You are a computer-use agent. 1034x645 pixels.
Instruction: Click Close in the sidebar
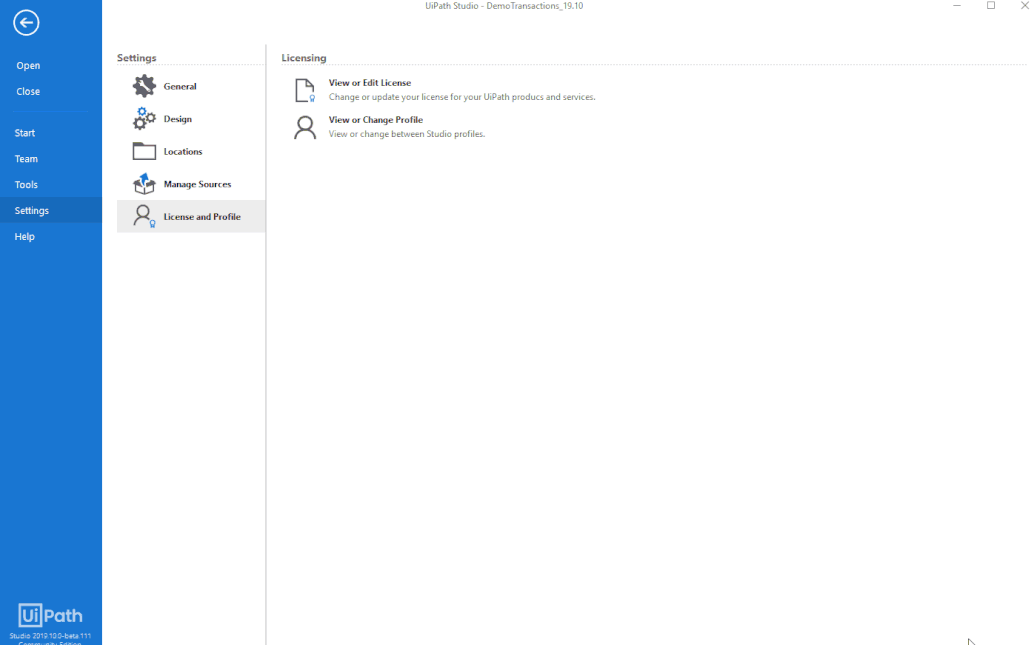pyautogui.click(x=27, y=90)
